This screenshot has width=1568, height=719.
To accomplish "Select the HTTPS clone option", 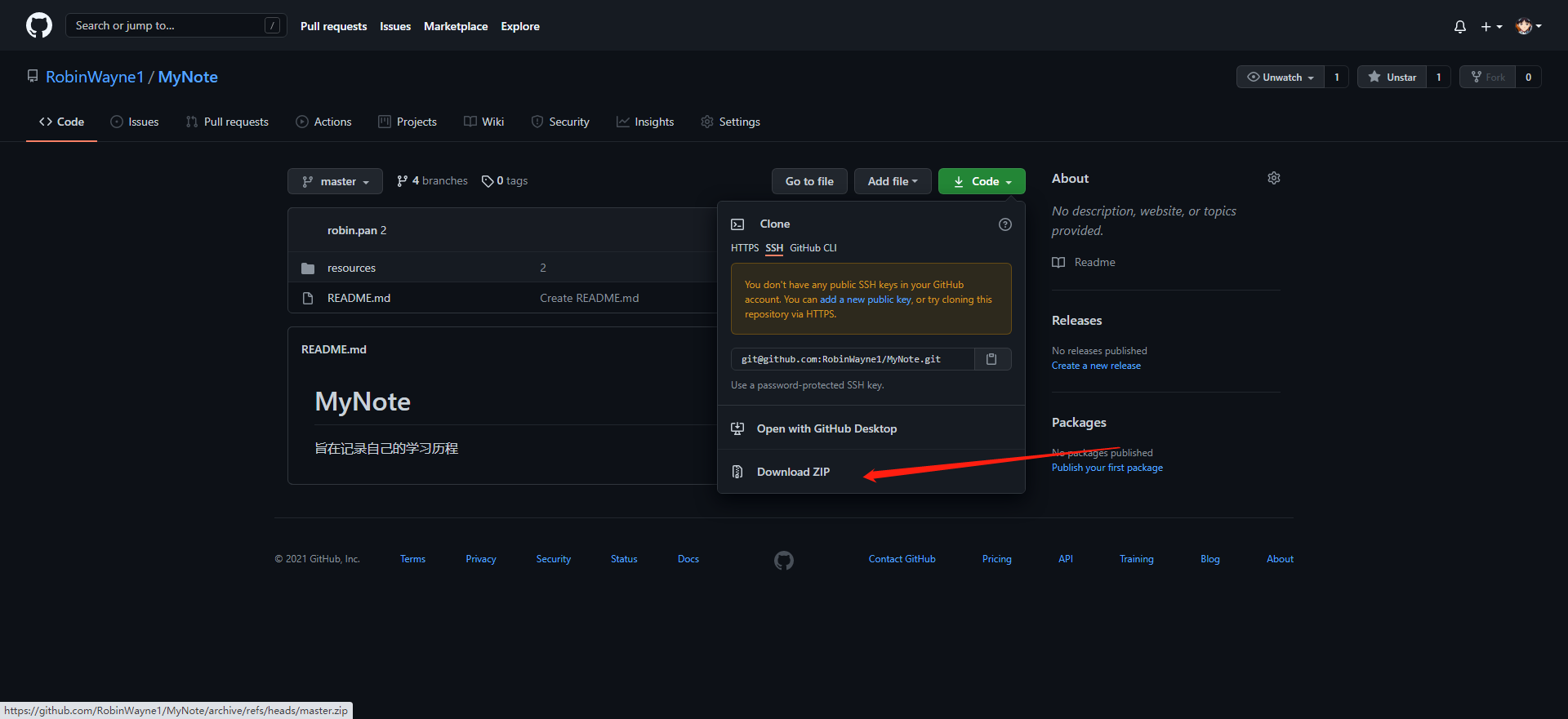I will click(x=745, y=248).
